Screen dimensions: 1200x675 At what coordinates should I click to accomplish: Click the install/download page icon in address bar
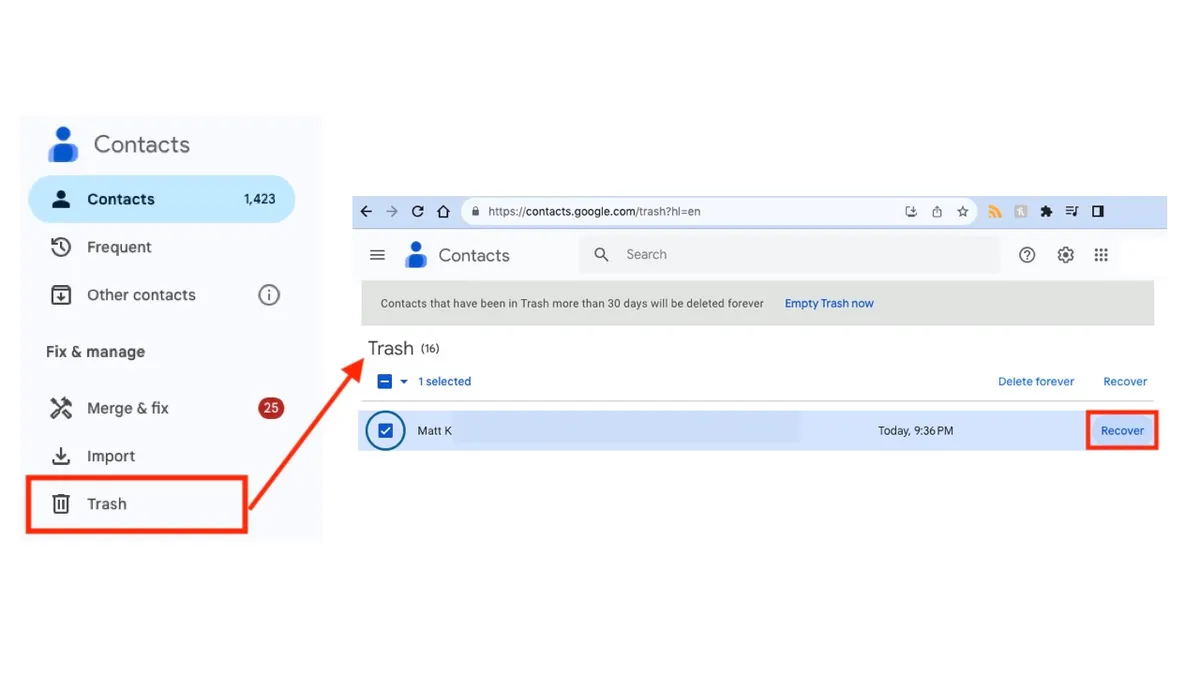911,212
